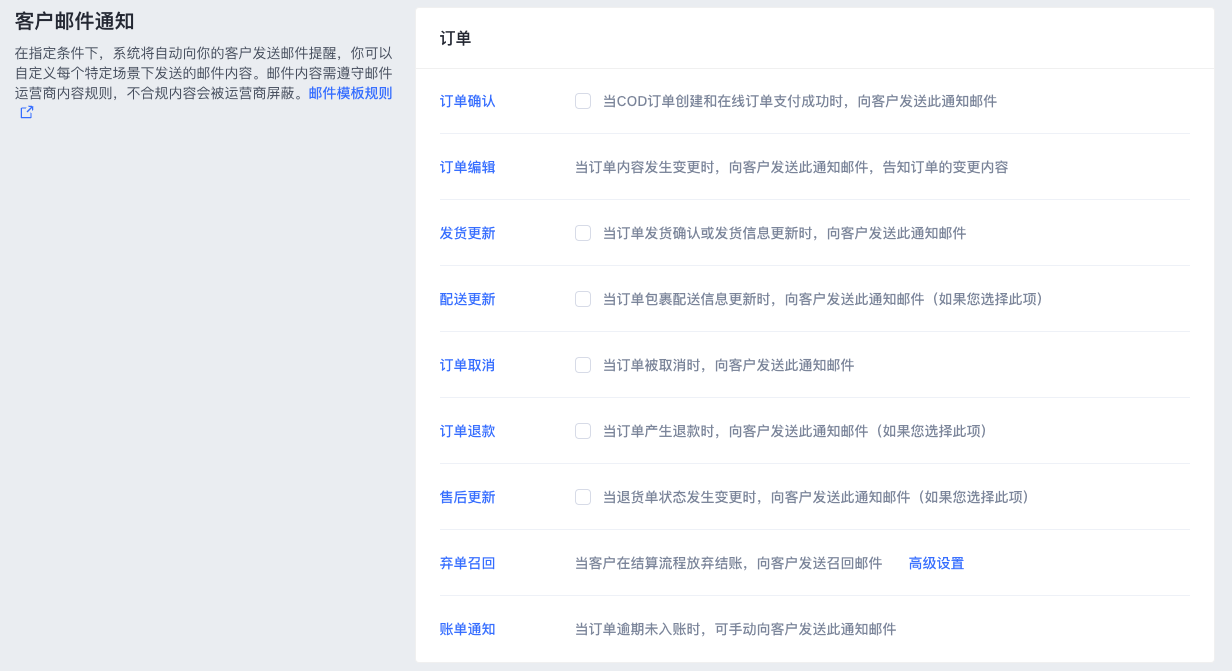Open the 邮件模板规则 link
This screenshot has width=1232, height=671.
coord(350,93)
